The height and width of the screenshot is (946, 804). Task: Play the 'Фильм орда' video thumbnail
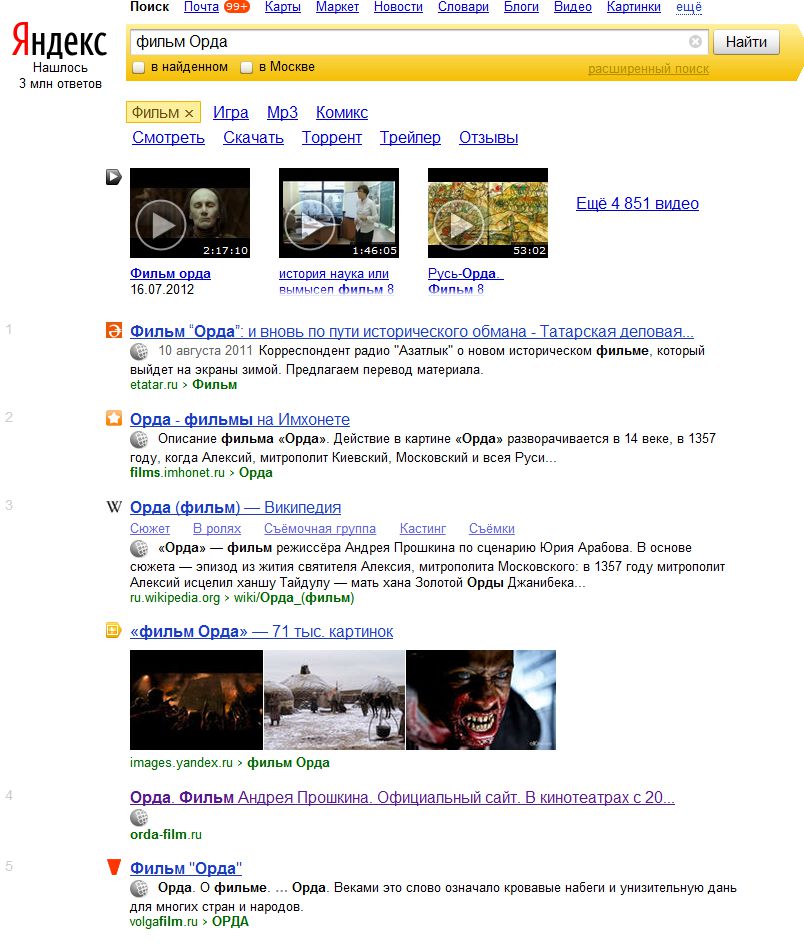(x=189, y=213)
